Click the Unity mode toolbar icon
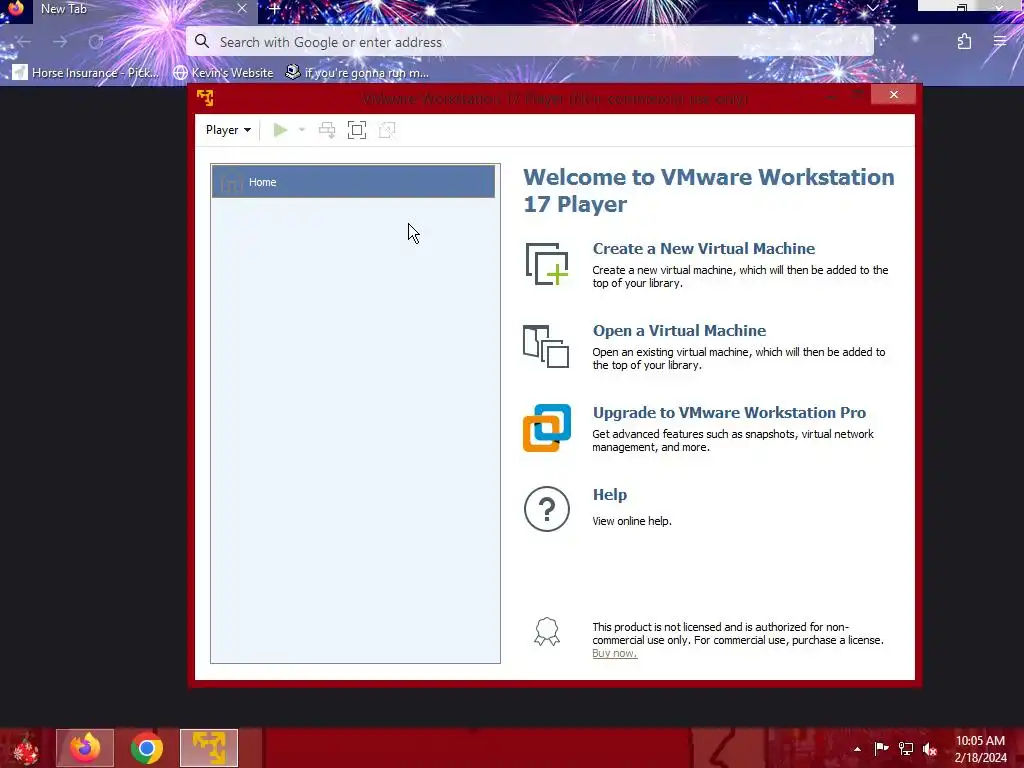The height and width of the screenshot is (768, 1024). (x=387, y=130)
